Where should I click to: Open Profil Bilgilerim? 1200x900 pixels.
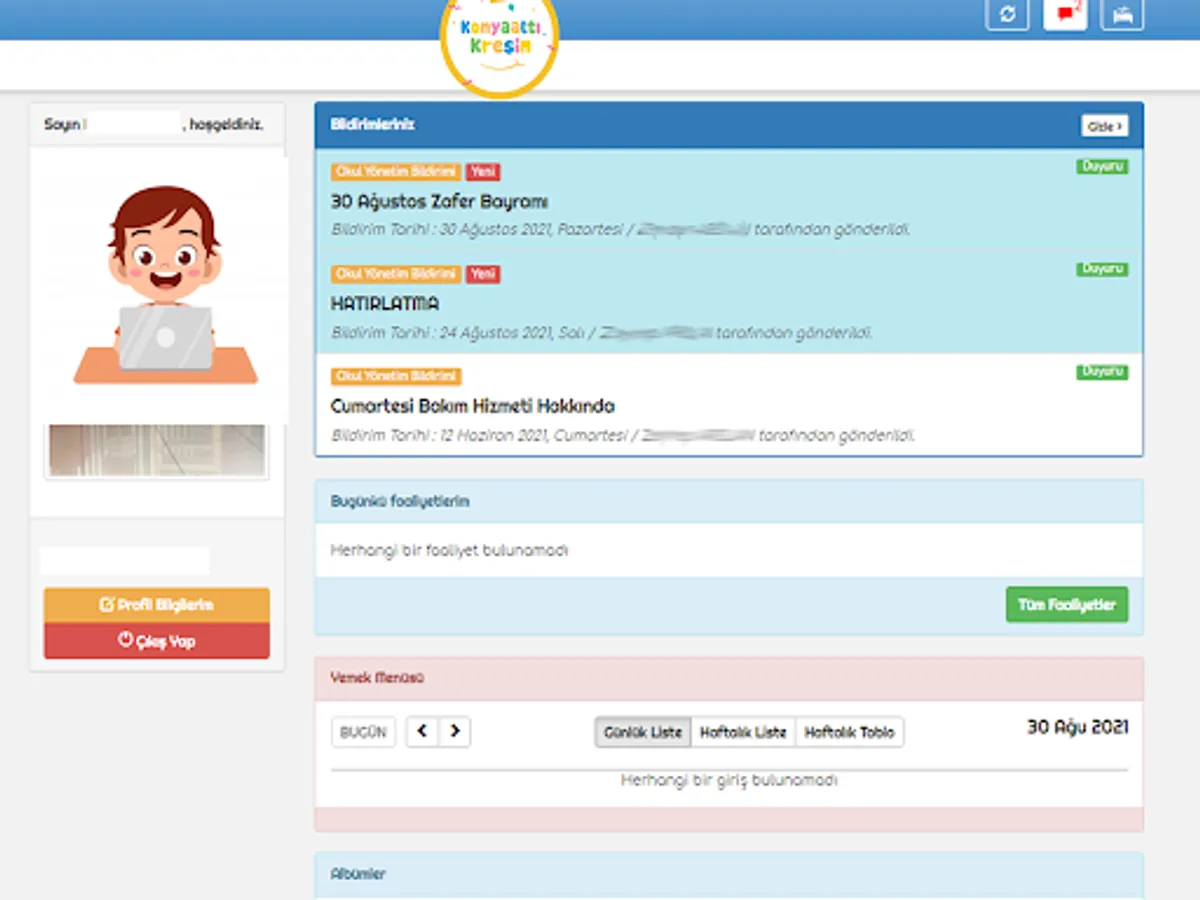coord(157,605)
